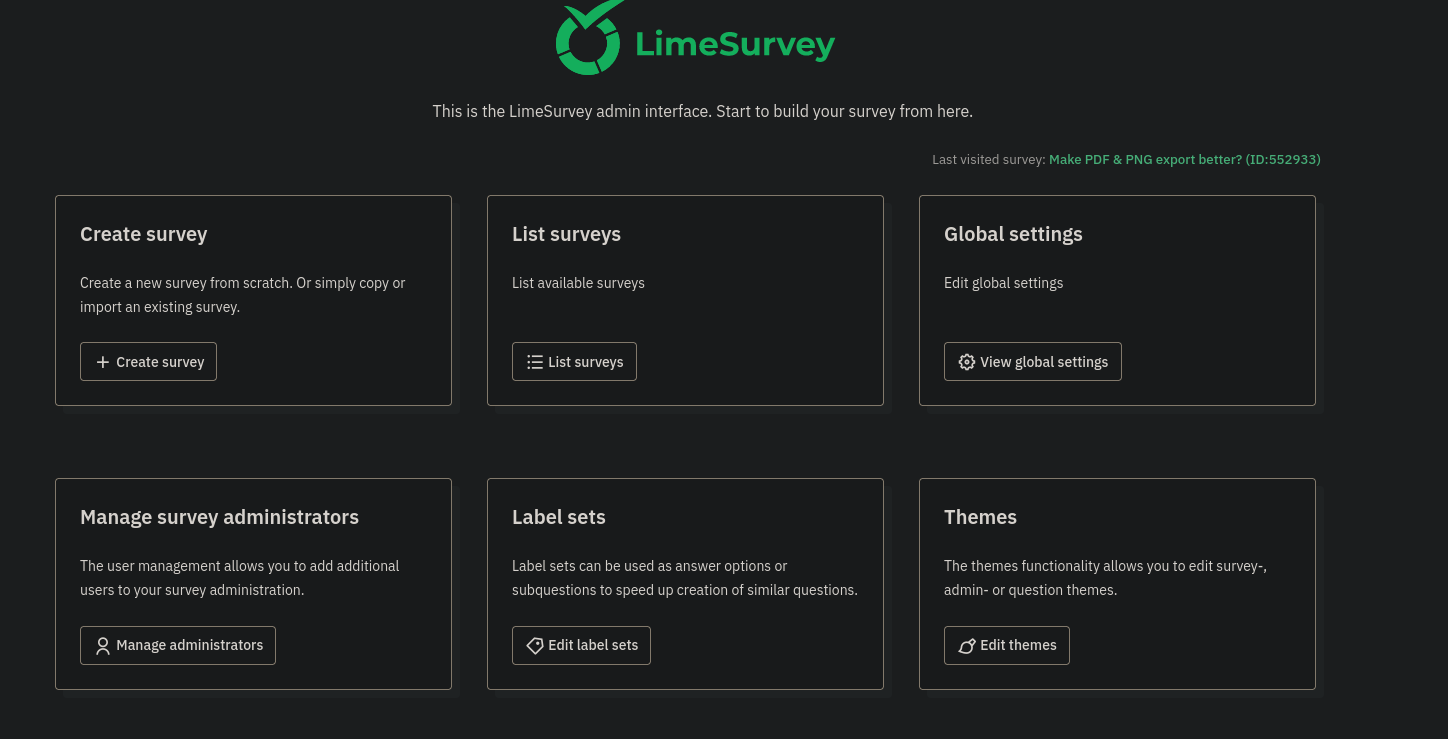
Task: Click the LimeSurvey wordmark text
Action: 735,45
